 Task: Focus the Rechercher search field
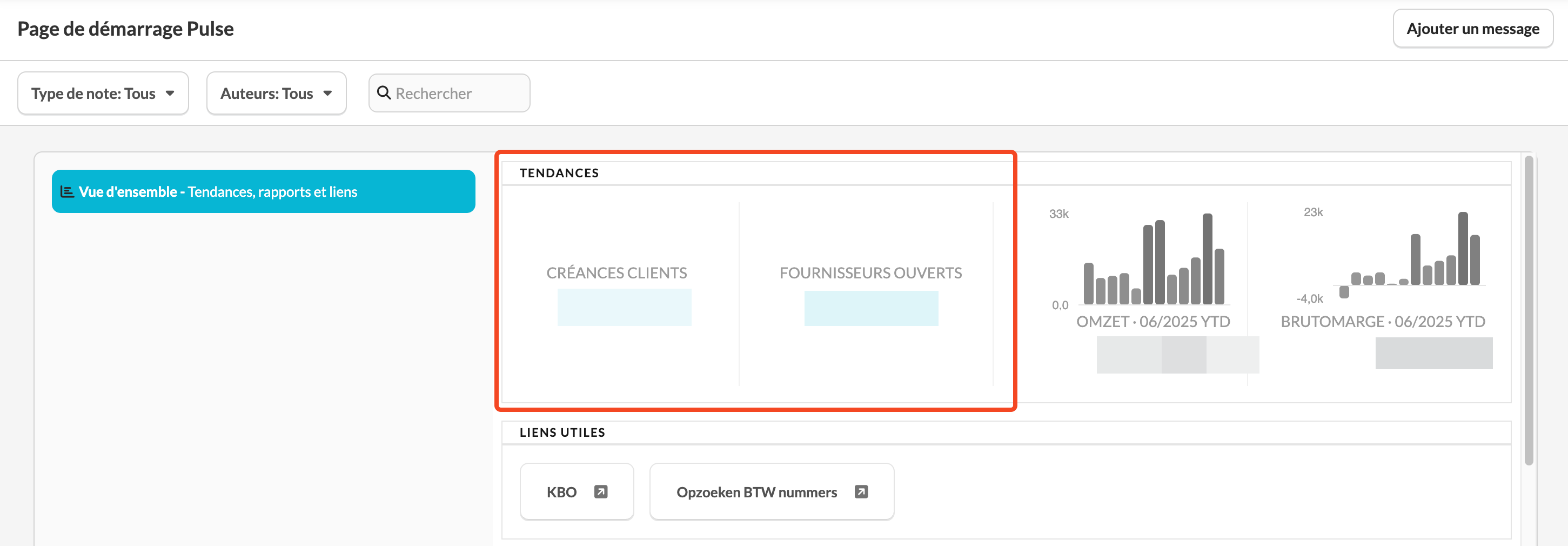click(x=449, y=93)
